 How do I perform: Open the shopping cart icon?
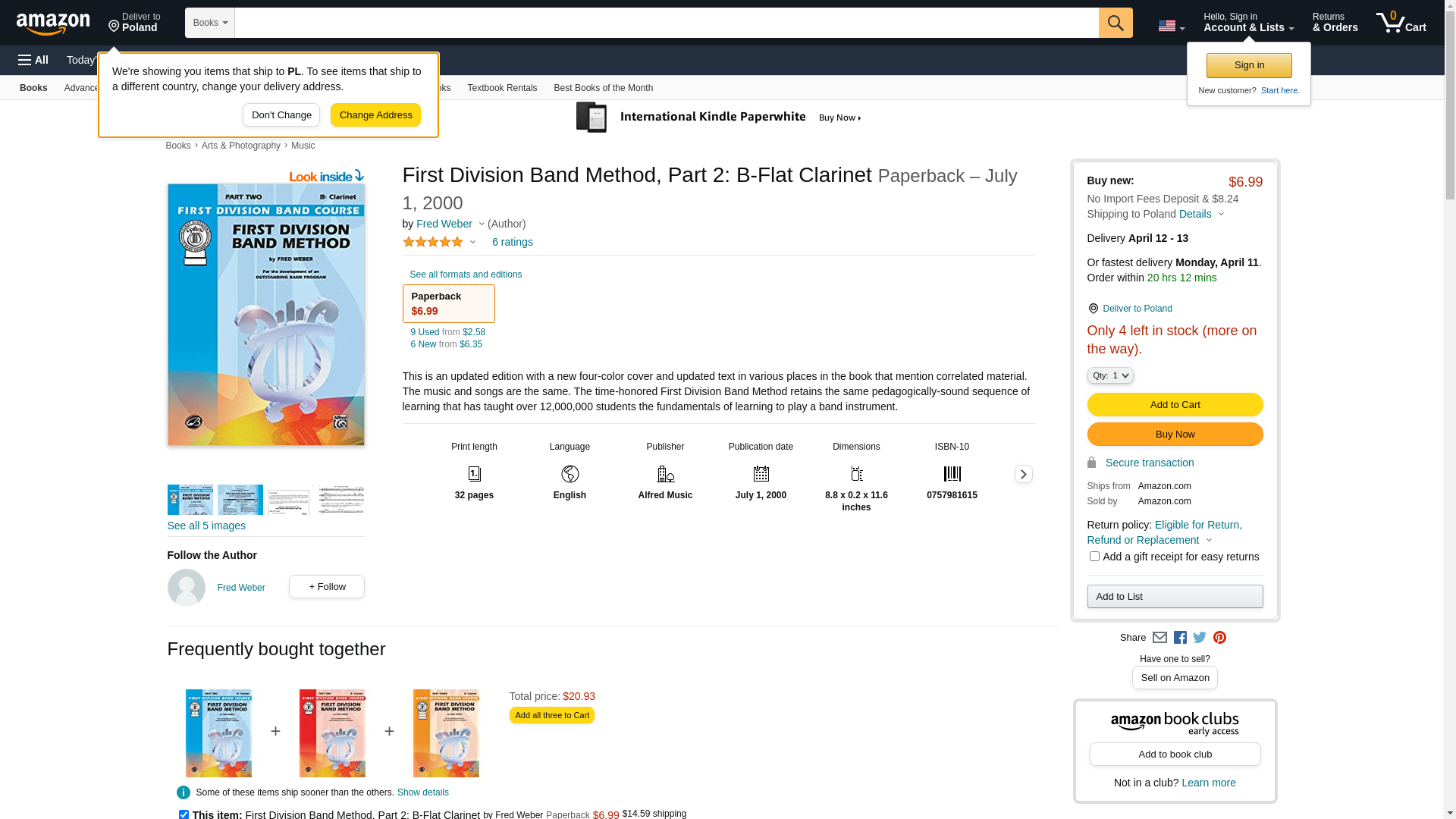click(1400, 23)
